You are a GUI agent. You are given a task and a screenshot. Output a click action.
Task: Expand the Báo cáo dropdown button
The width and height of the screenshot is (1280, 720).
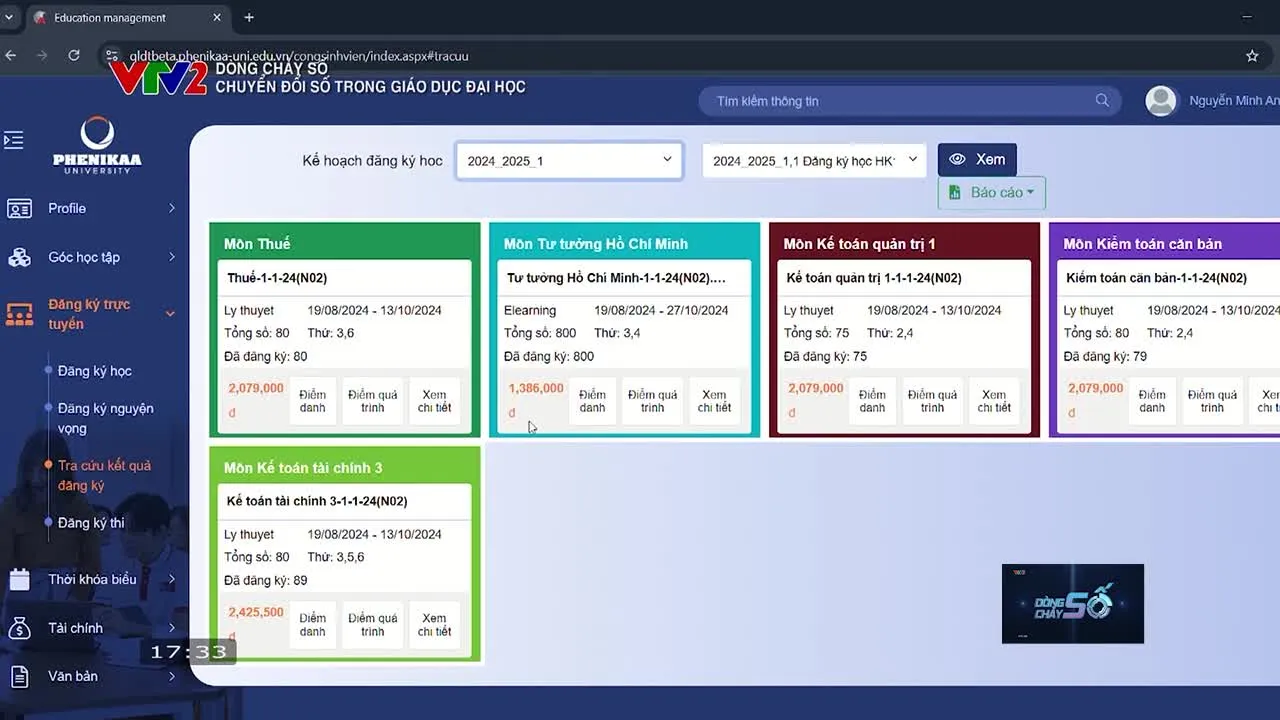991,192
